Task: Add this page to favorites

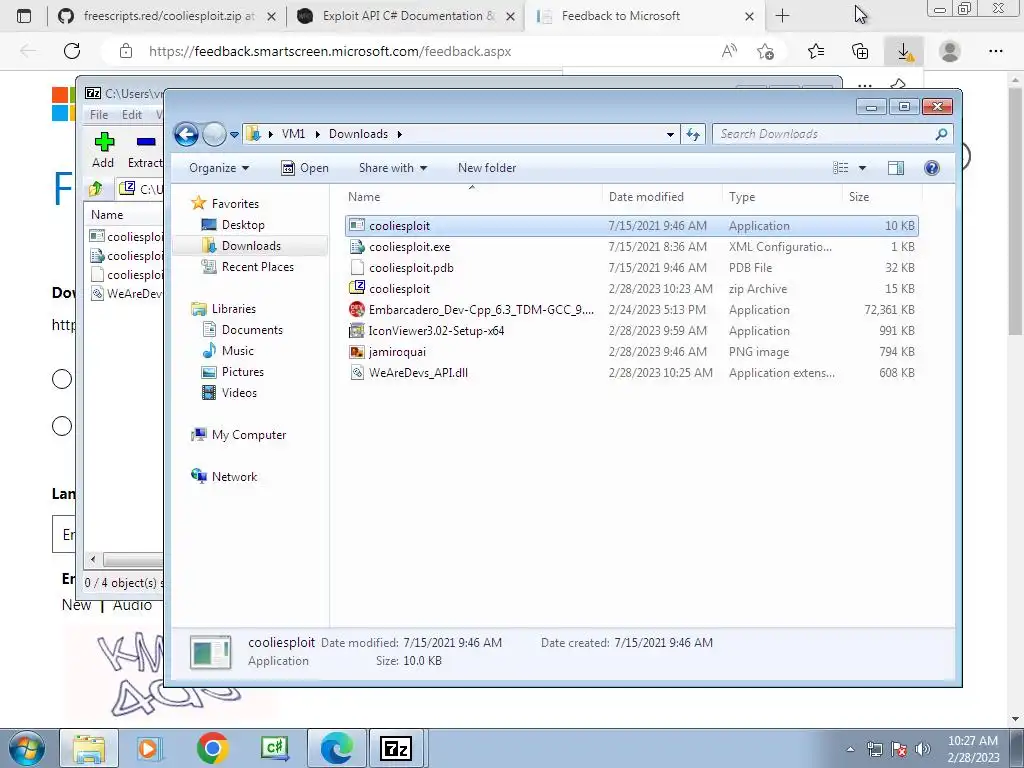Action: (x=765, y=51)
